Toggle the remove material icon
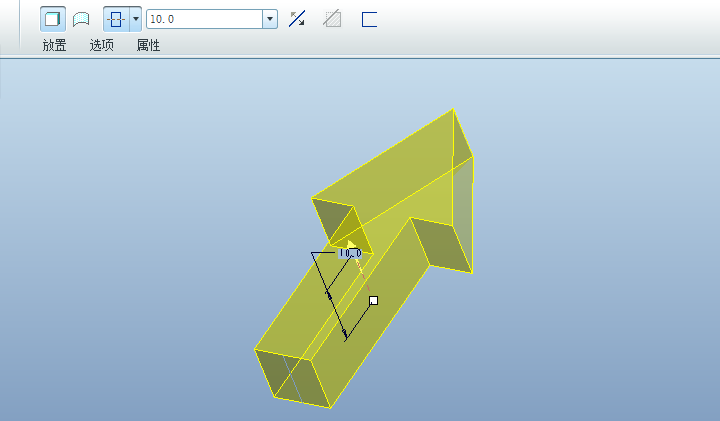Viewport: 720px width, 421px height. [332, 19]
